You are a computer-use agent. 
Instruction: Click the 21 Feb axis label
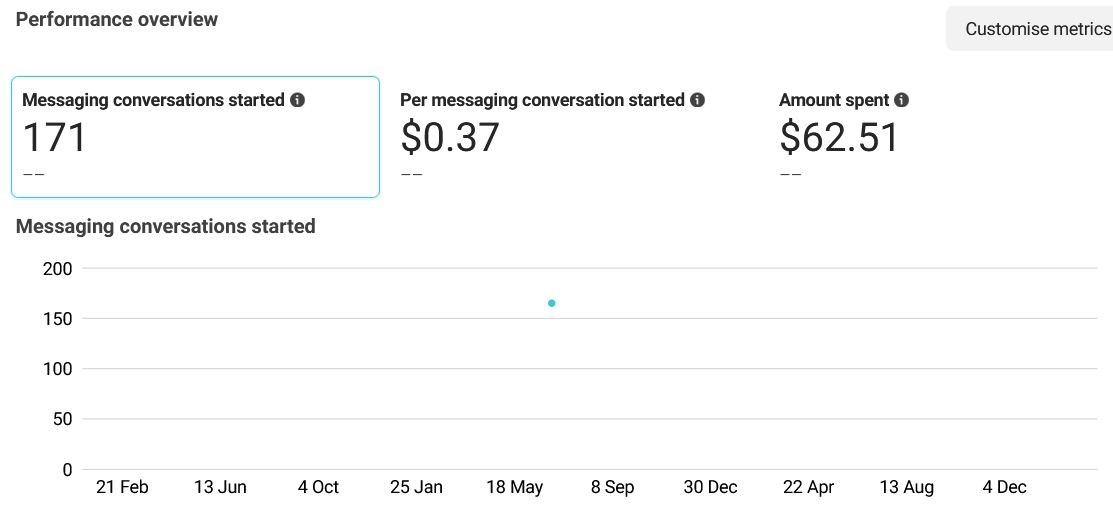pos(122,487)
